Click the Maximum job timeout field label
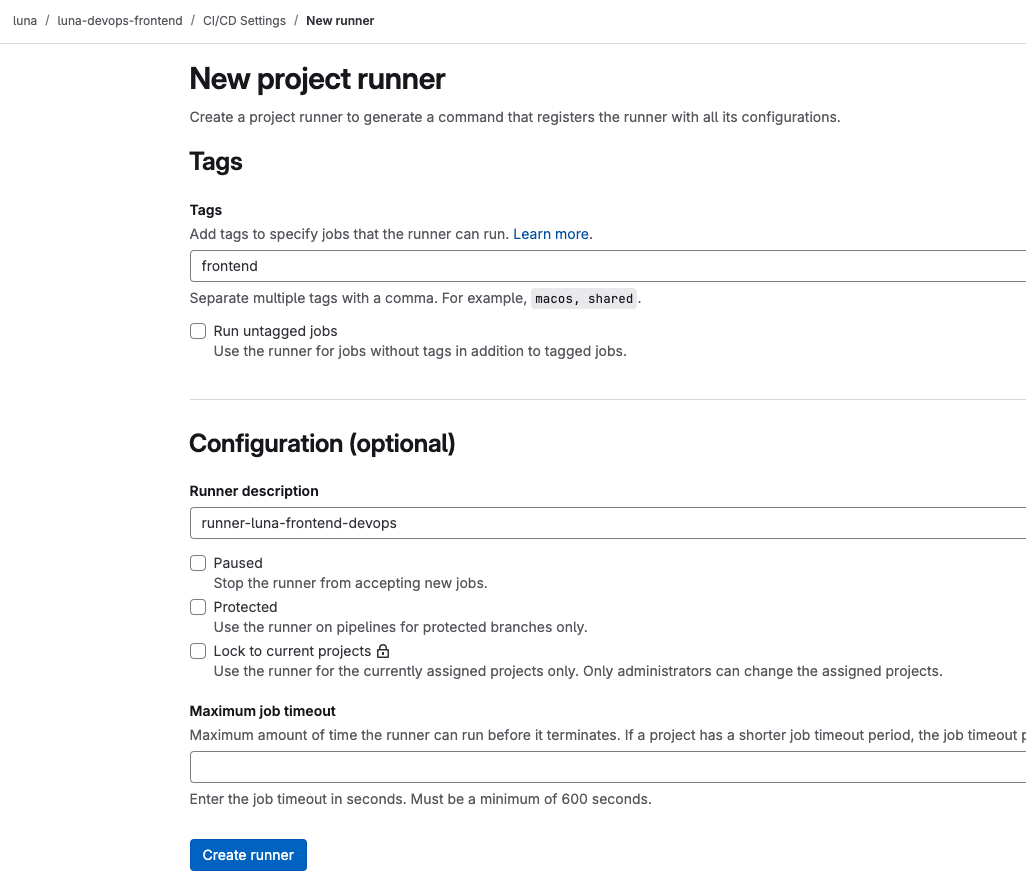The image size is (1026, 892). pos(262,711)
